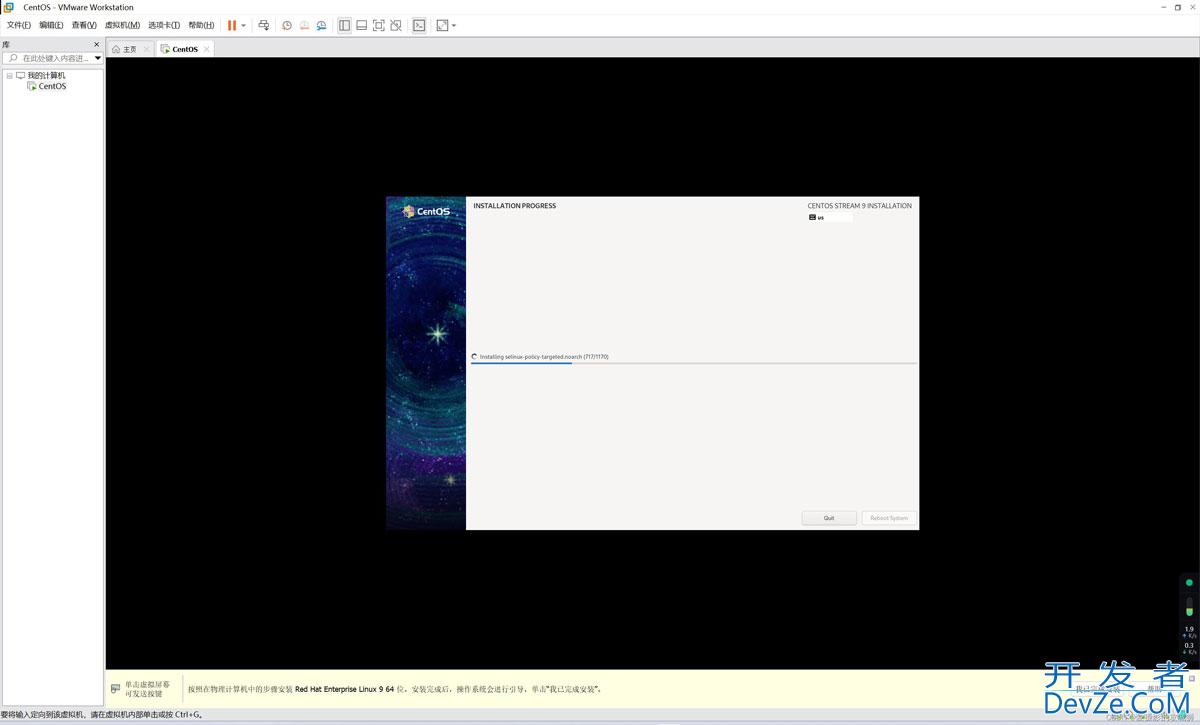Collapse the 我的计算机 tree node
Viewport: 1200px width, 725px height.
tap(9, 75)
